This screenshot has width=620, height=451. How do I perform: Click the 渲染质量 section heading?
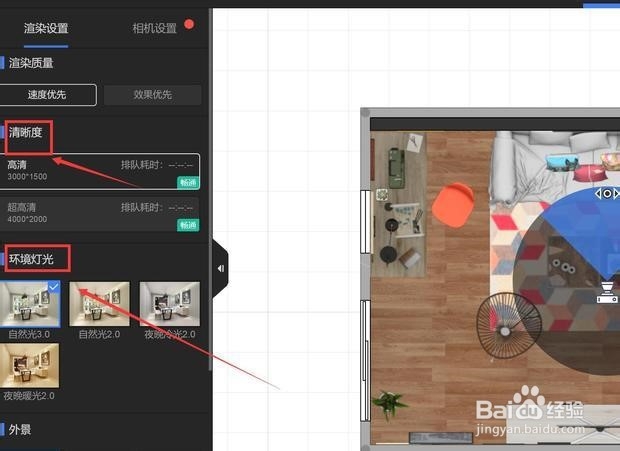point(31,63)
